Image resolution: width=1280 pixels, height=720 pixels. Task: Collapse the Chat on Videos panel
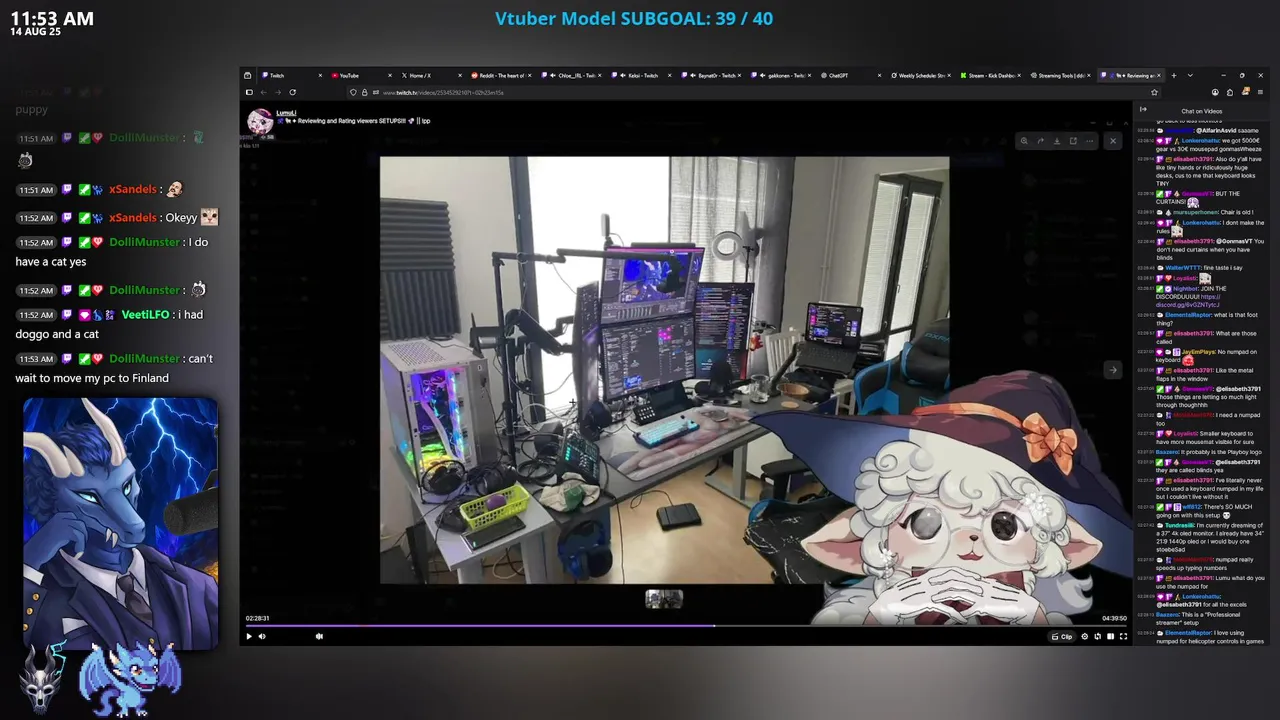point(1143,110)
